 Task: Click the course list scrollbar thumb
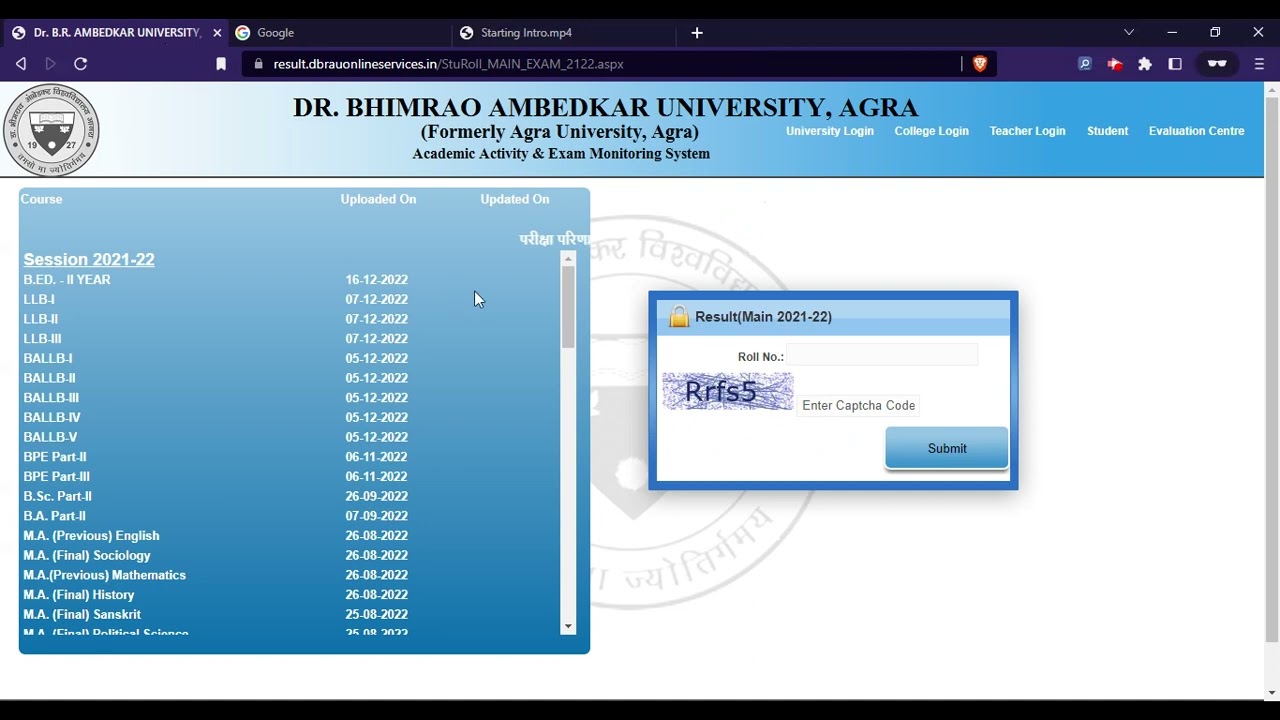(x=568, y=308)
